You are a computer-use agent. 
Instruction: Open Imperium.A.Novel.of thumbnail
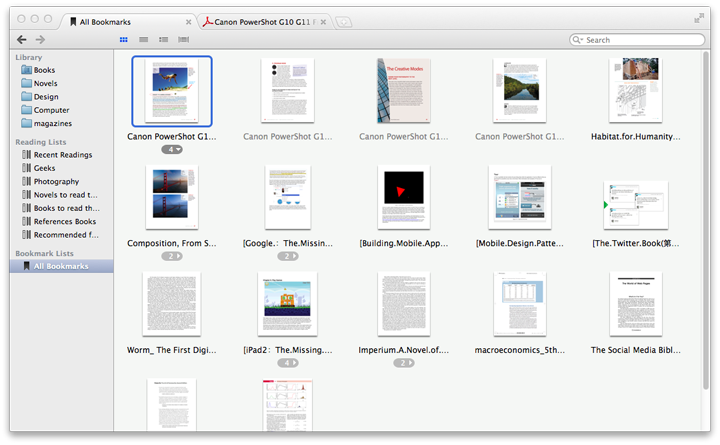[x=404, y=304]
